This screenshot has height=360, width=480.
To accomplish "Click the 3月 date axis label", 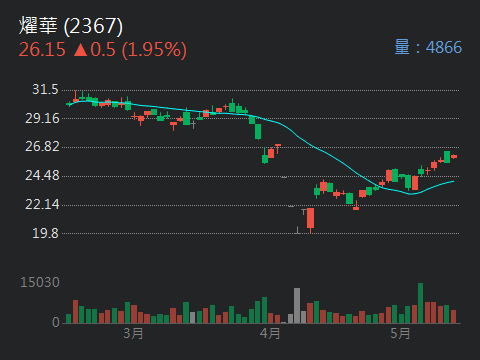I will point(133,333).
